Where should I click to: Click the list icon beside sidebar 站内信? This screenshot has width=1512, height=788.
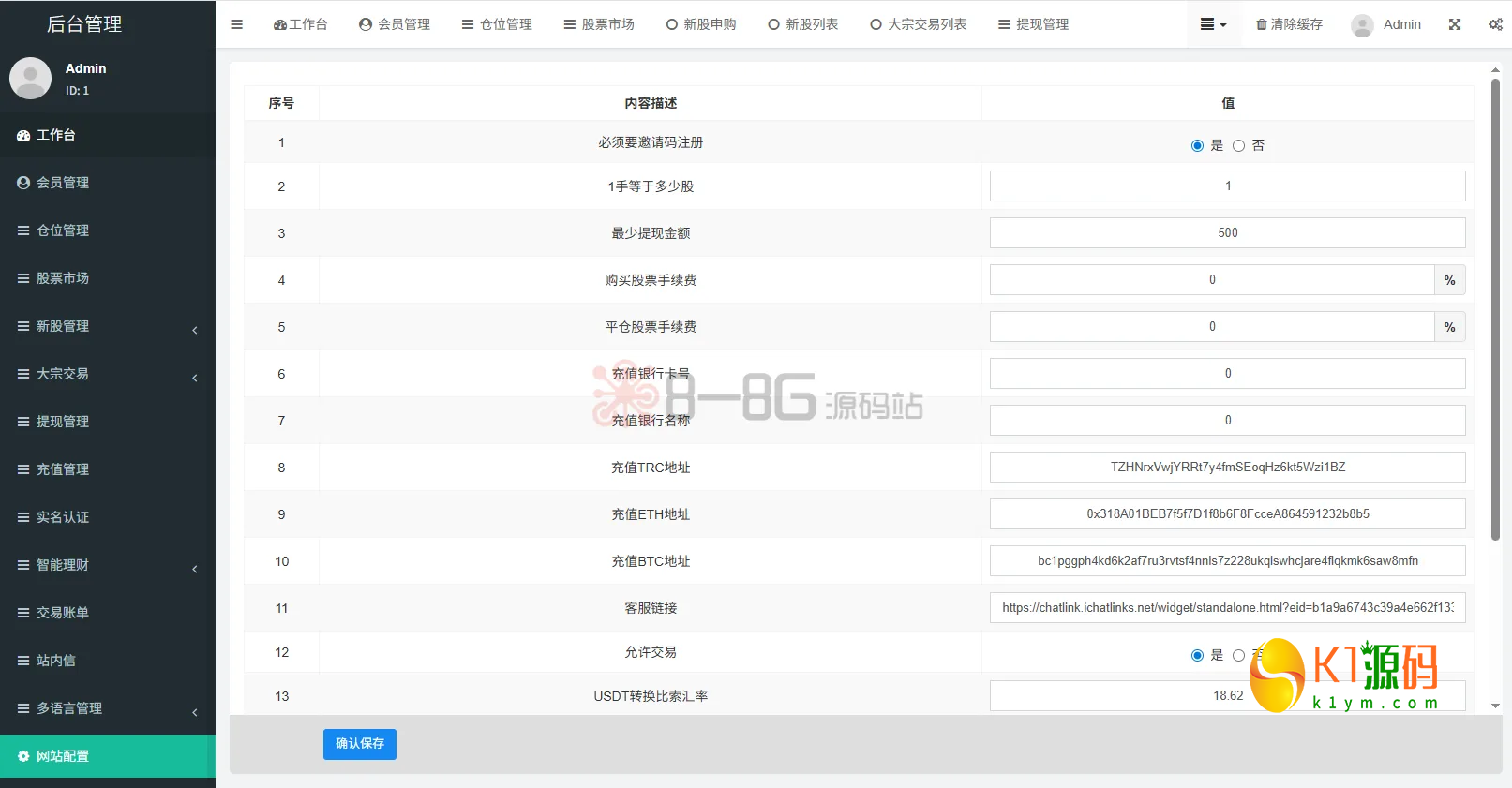point(23,661)
